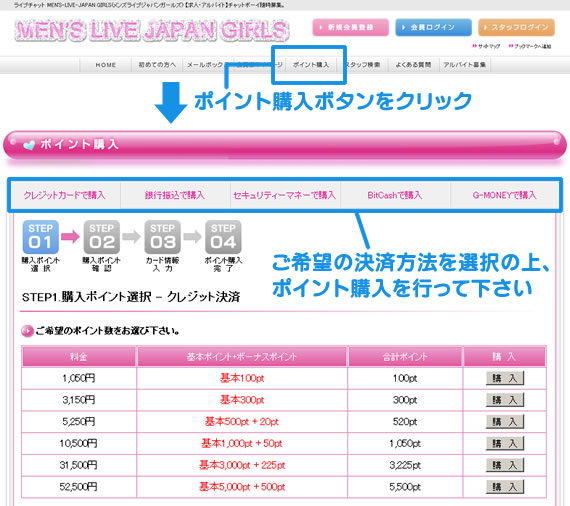Viewport: 570px width, 506px height.
Task: Switch to 銀行振込で購入 tab
Action: [175, 195]
